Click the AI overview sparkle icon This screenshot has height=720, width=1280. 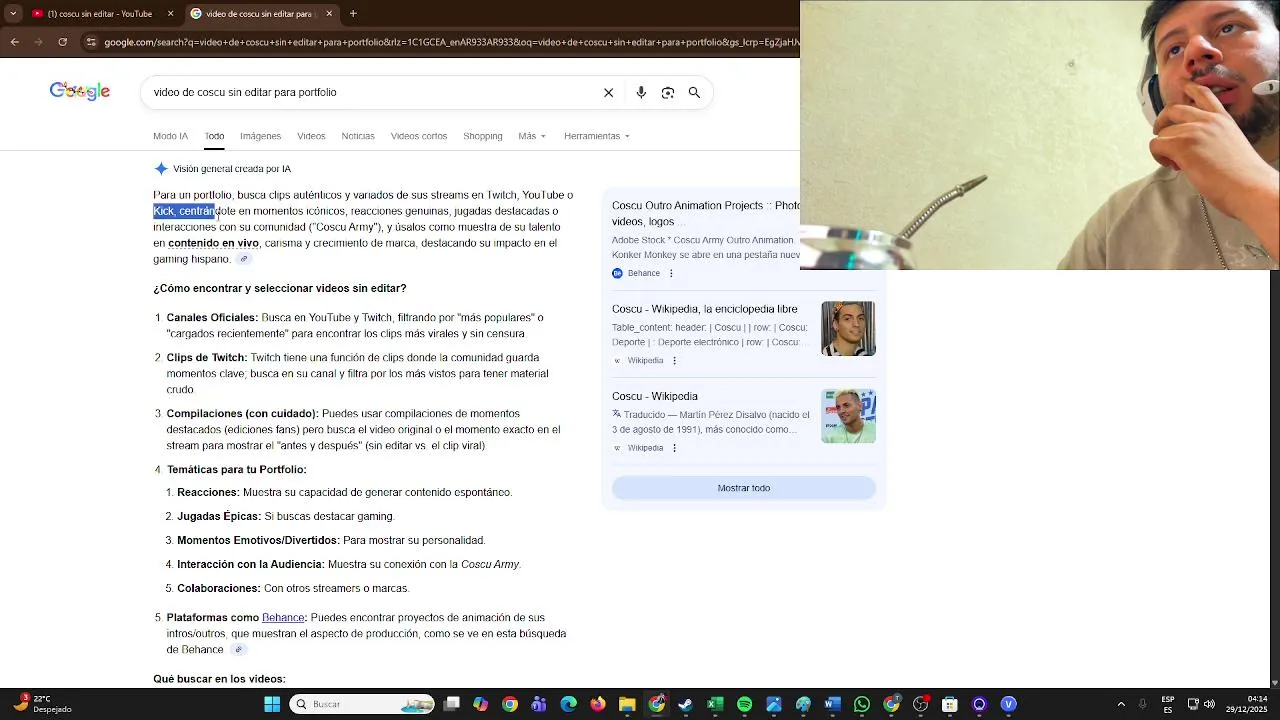click(161, 169)
